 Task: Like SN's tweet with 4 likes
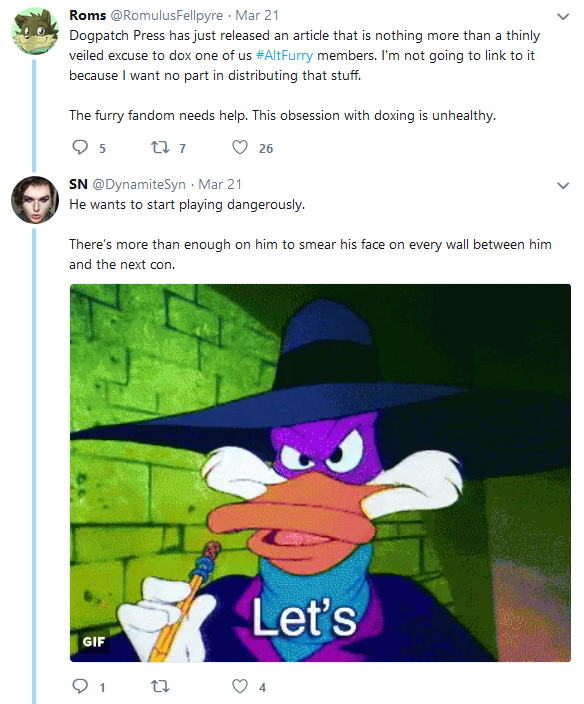240,686
